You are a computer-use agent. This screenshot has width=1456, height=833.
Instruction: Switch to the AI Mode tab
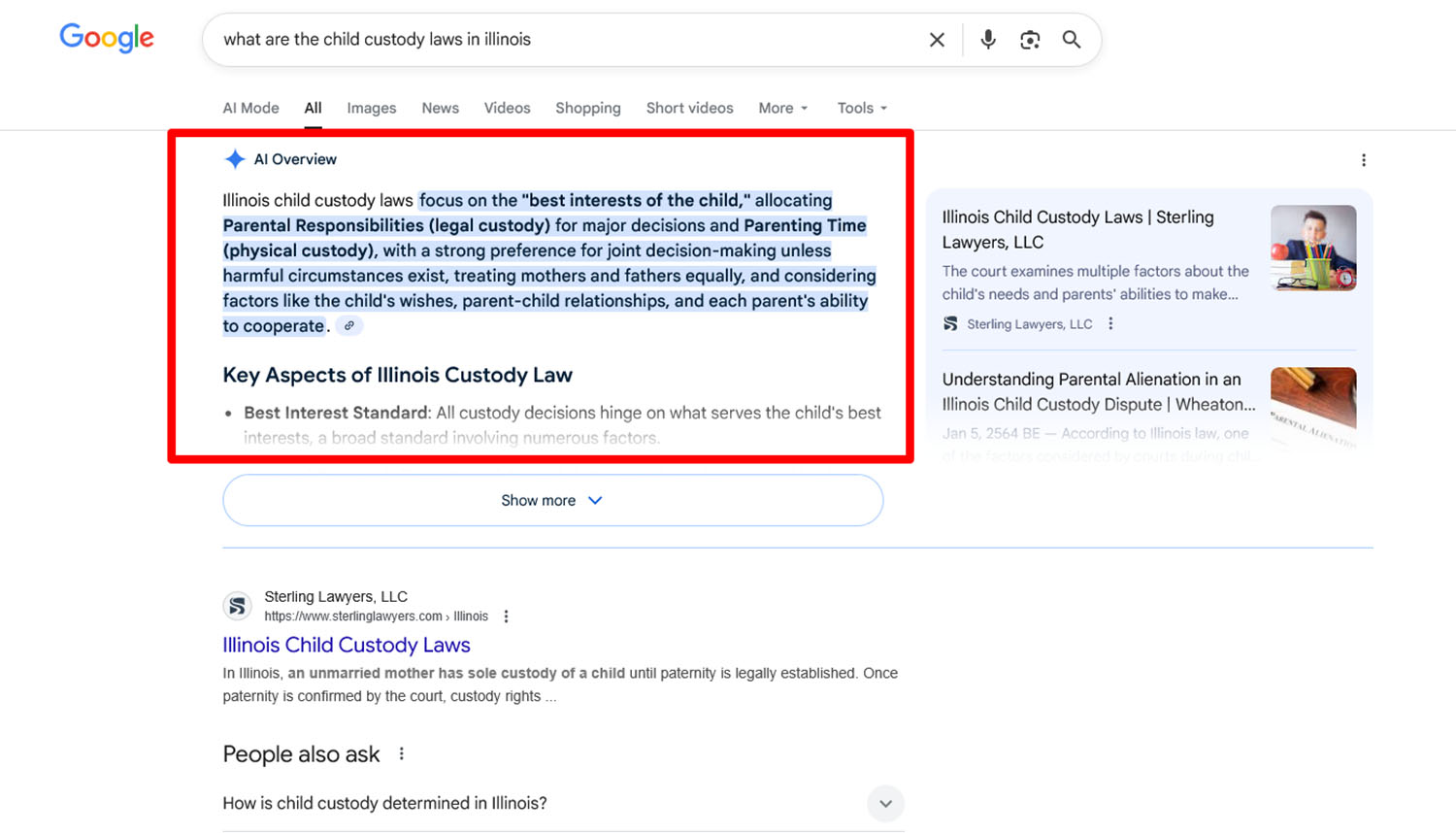250,108
